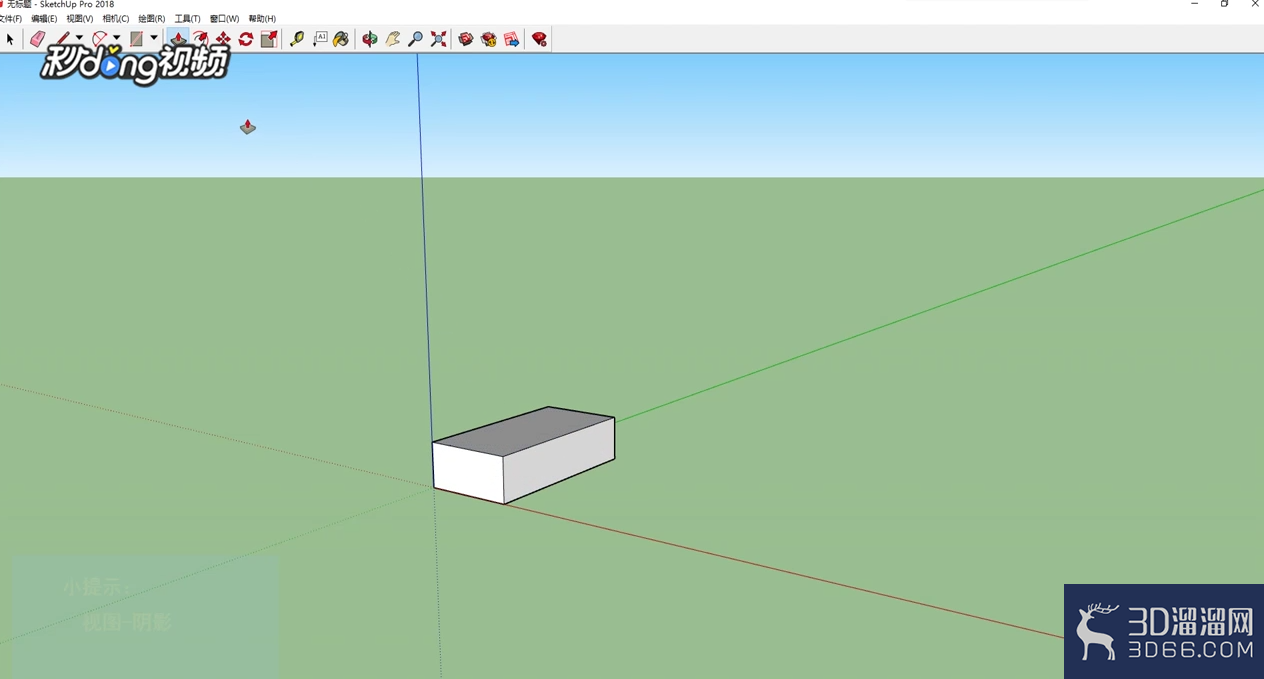Open the 编辑(E) menu
This screenshot has height=679, width=1264.
click(44, 19)
